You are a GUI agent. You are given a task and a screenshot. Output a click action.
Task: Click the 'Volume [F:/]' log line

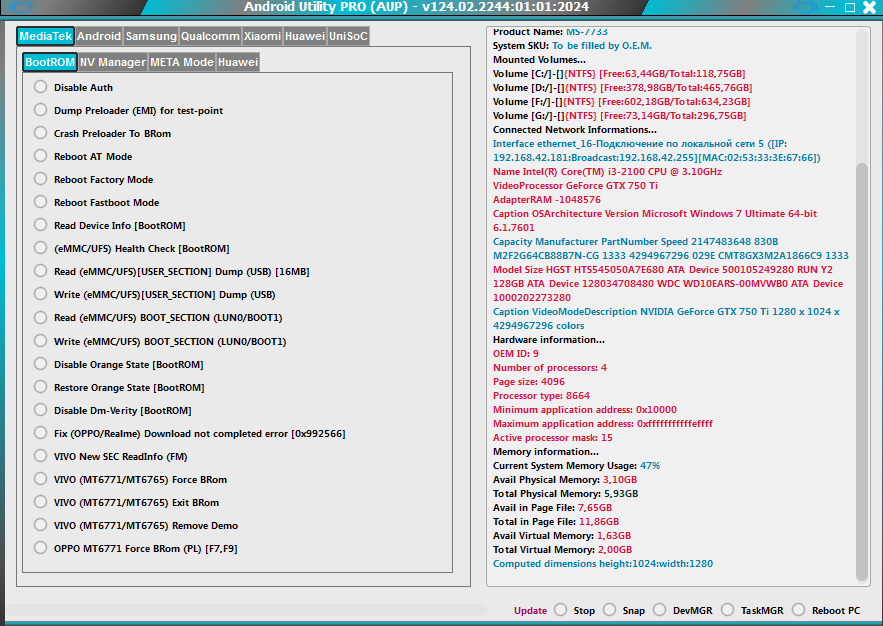click(x=621, y=102)
